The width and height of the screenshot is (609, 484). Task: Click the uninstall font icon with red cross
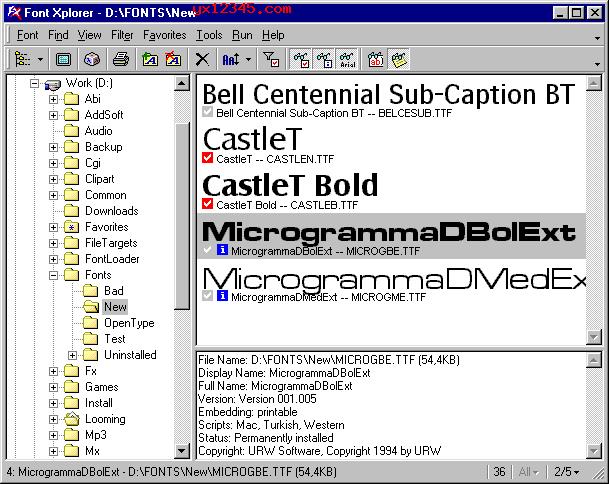click(x=173, y=60)
